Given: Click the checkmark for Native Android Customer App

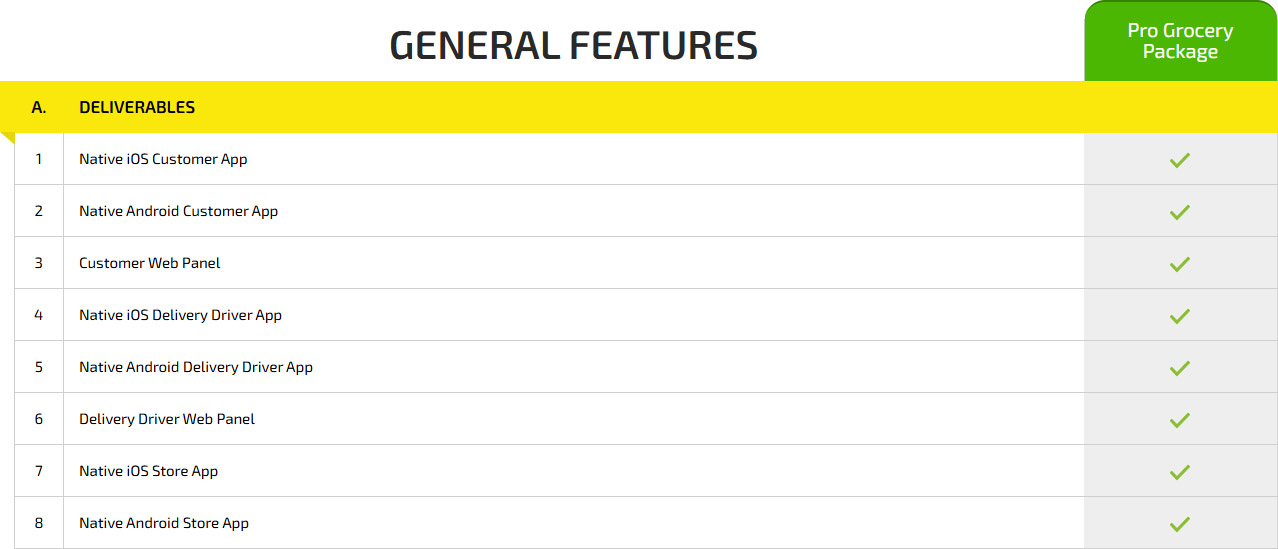Looking at the screenshot, I should [1180, 212].
